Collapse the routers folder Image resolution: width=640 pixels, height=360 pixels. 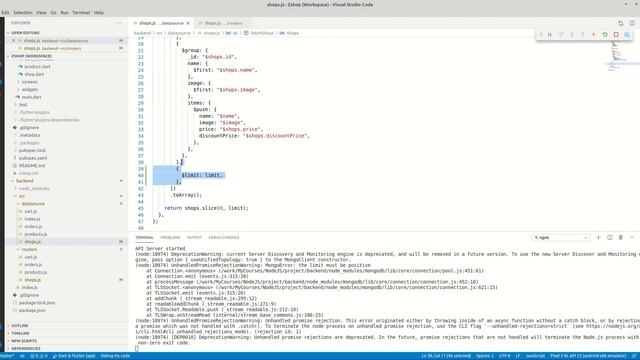(x=29, y=249)
